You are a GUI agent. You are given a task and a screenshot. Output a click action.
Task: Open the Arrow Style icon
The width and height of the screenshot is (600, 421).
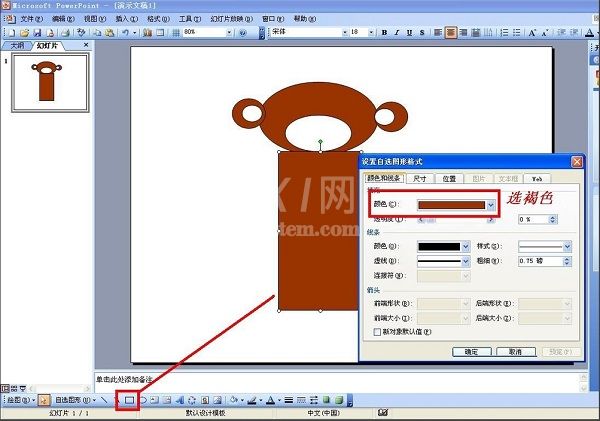[314, 400]
